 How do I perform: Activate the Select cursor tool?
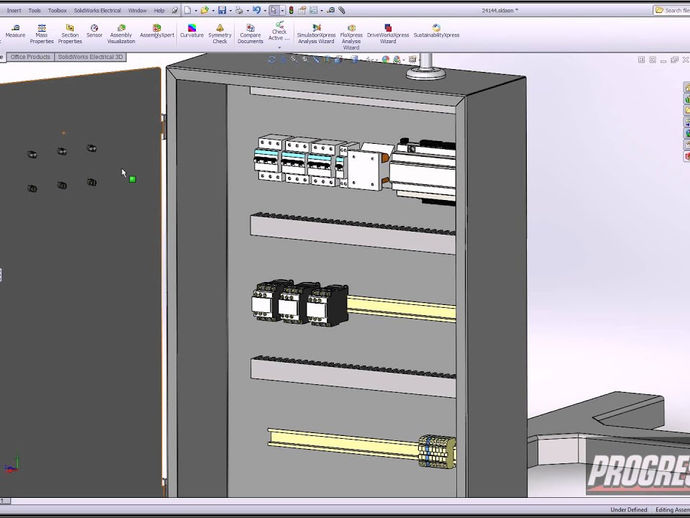coord(274,10)
